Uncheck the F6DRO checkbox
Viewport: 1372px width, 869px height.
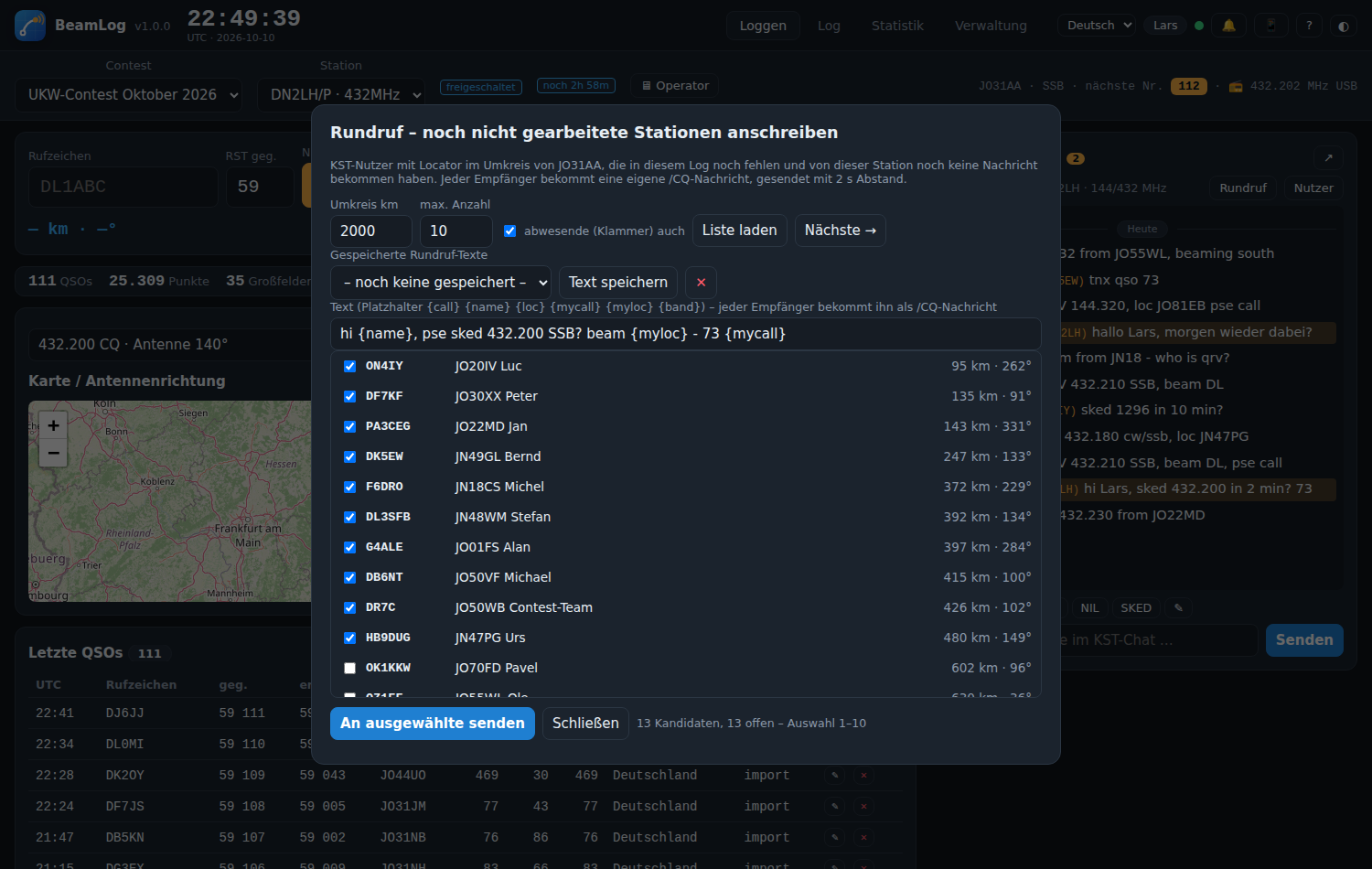349,487
